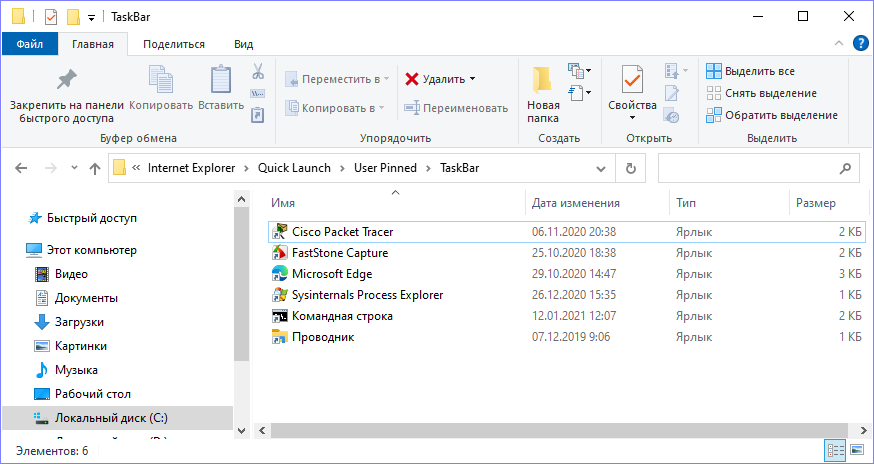Viewport: 874px width, 464px height.
Task: Select the Главная ribbon tab
Action: (93, 44)
